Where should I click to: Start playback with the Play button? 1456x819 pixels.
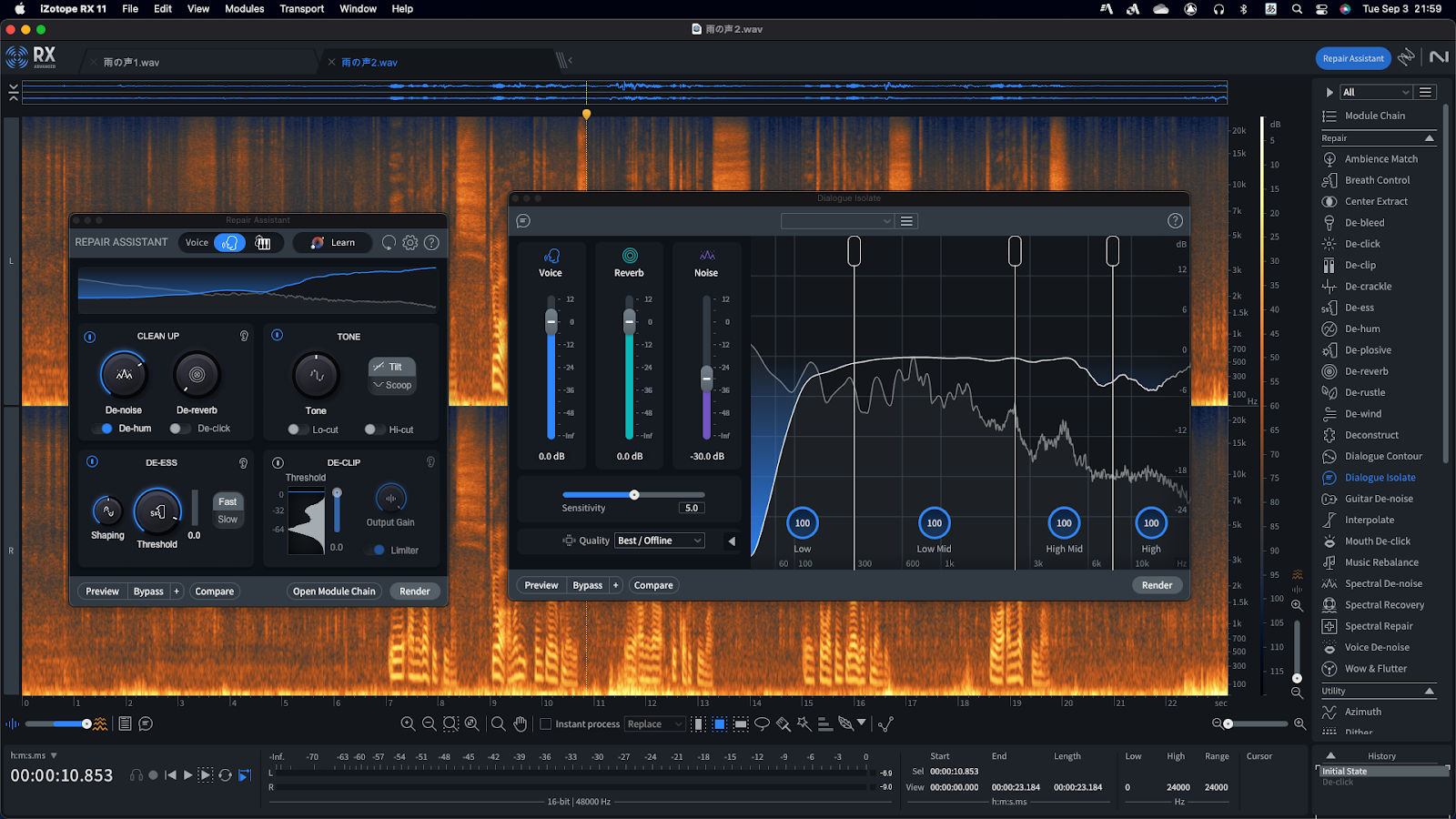click(x=187, y=775)
